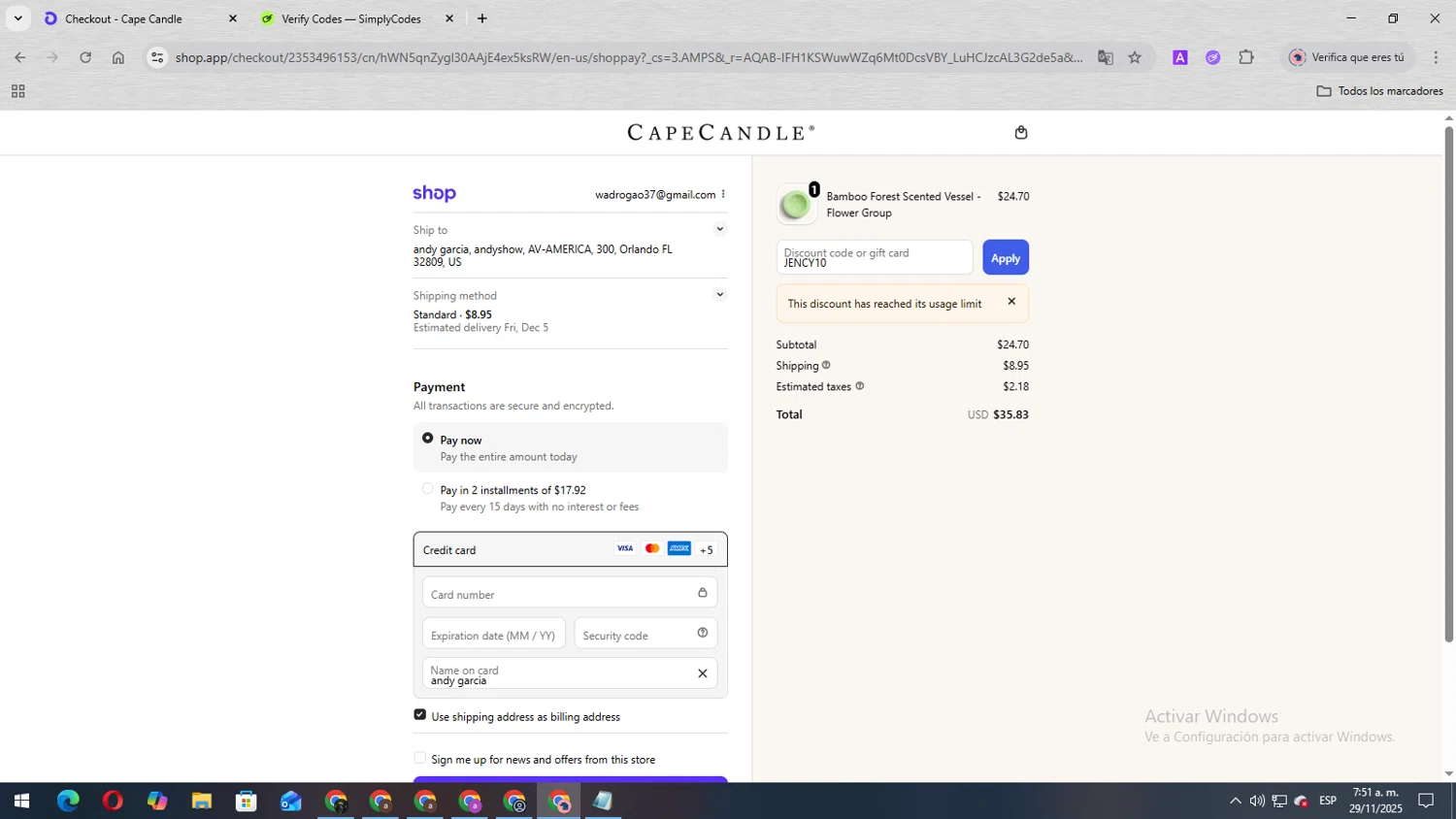1456x819 pixels.
Task: Open the notification center
Action: pos(1426,802)
